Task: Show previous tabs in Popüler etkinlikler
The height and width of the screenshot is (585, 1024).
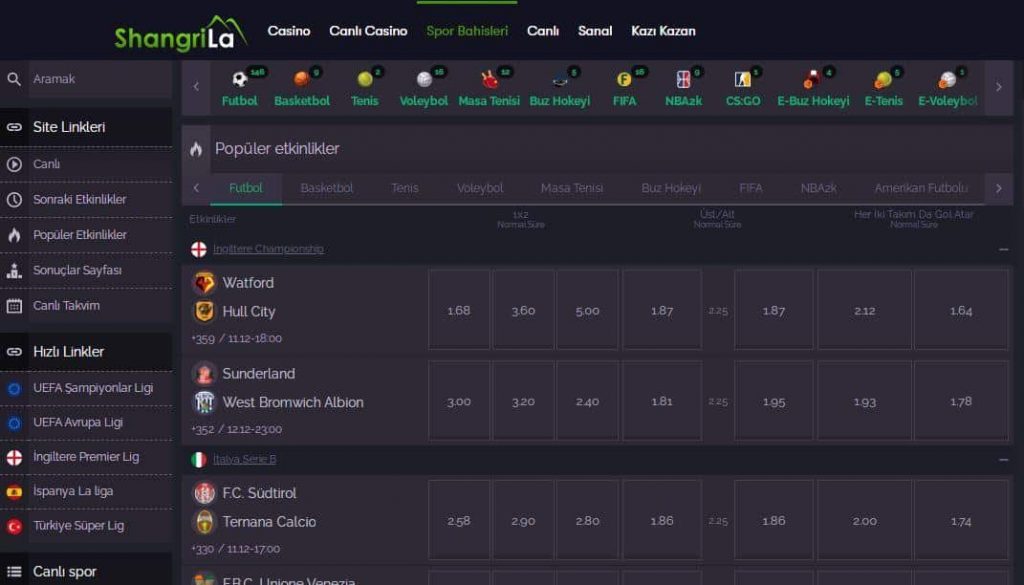Action: tap(196, 188)
